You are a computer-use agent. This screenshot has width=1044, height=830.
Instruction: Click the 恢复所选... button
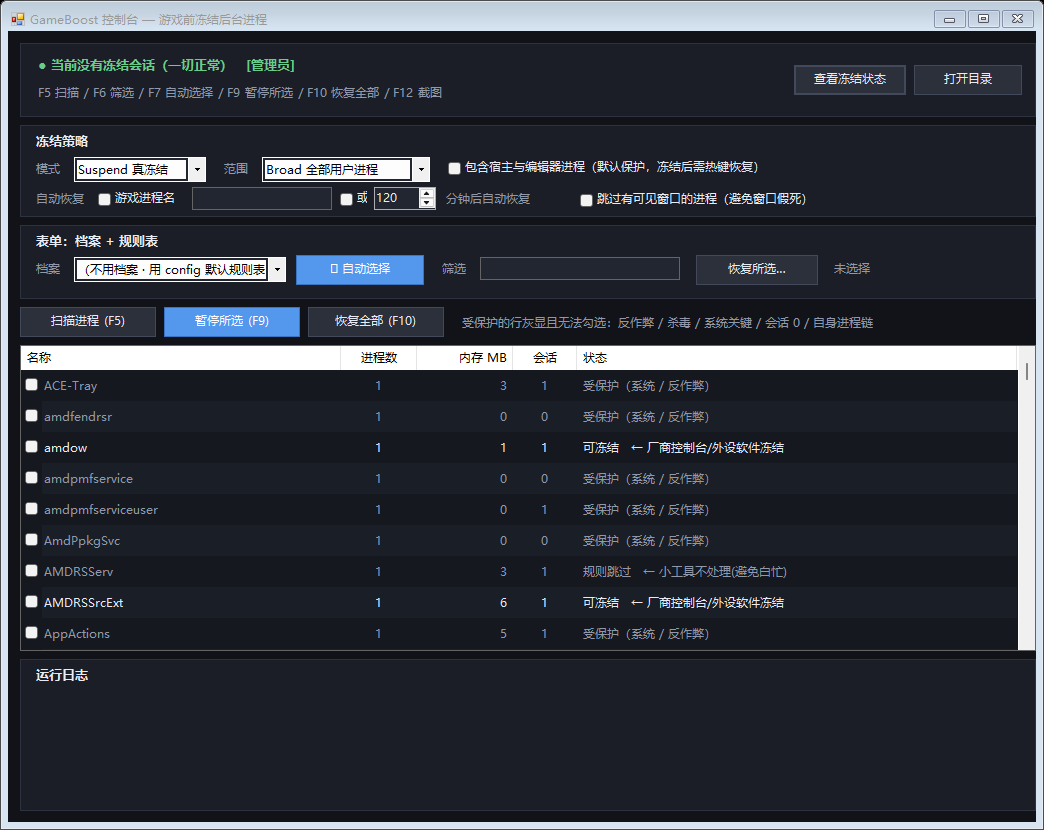[756, 270]
